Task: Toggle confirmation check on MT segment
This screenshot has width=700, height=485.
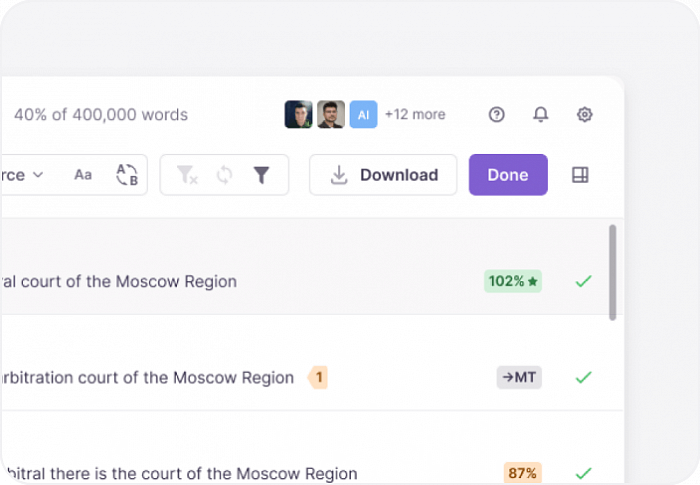Action: pos(583,378)
